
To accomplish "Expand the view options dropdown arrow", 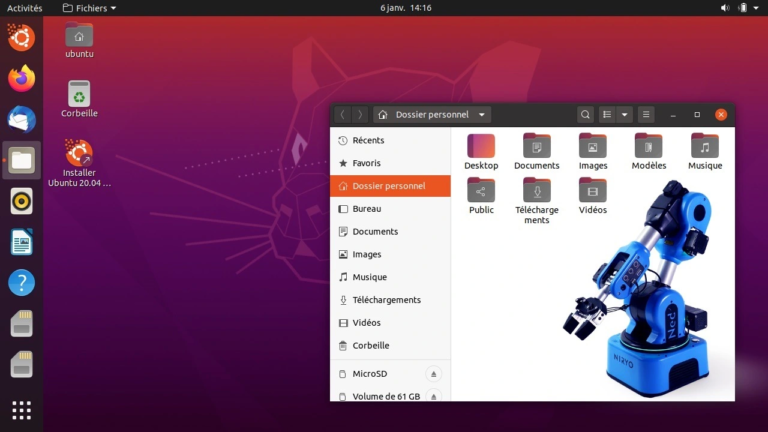I will click(x=625, y=115).
